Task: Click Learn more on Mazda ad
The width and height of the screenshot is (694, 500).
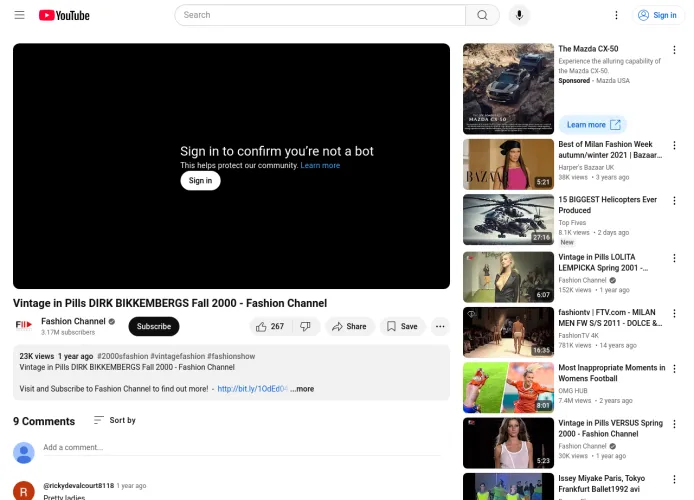Action: [x=593, y=125]
